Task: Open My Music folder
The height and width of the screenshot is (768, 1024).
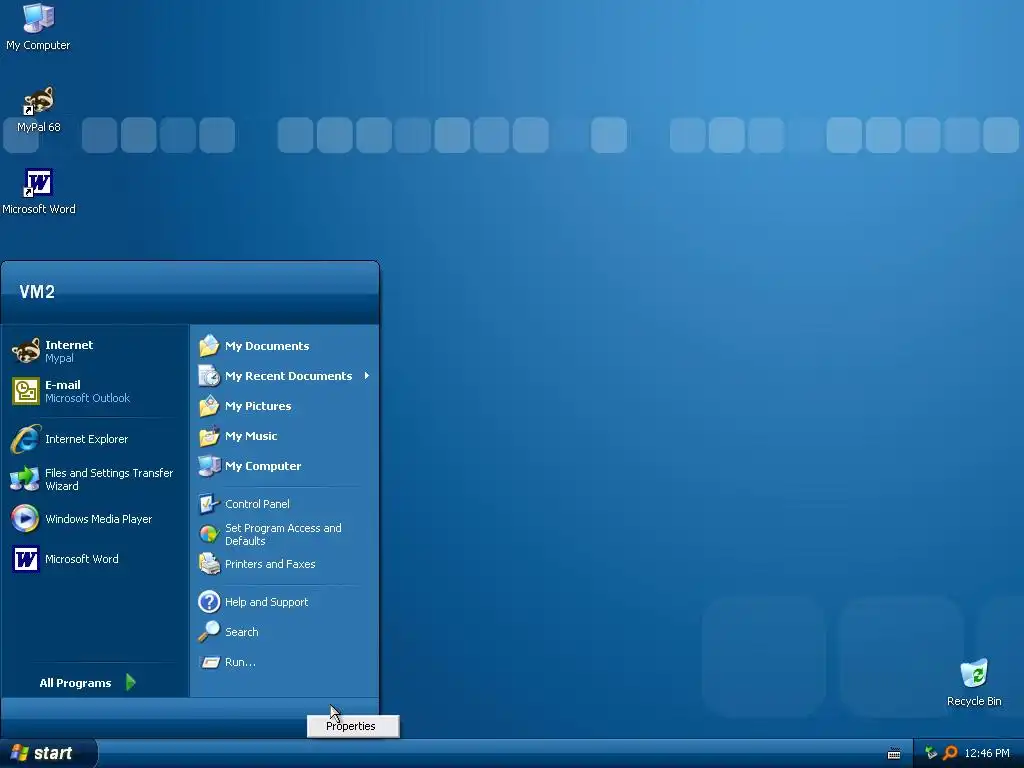Action: (285, 436)
